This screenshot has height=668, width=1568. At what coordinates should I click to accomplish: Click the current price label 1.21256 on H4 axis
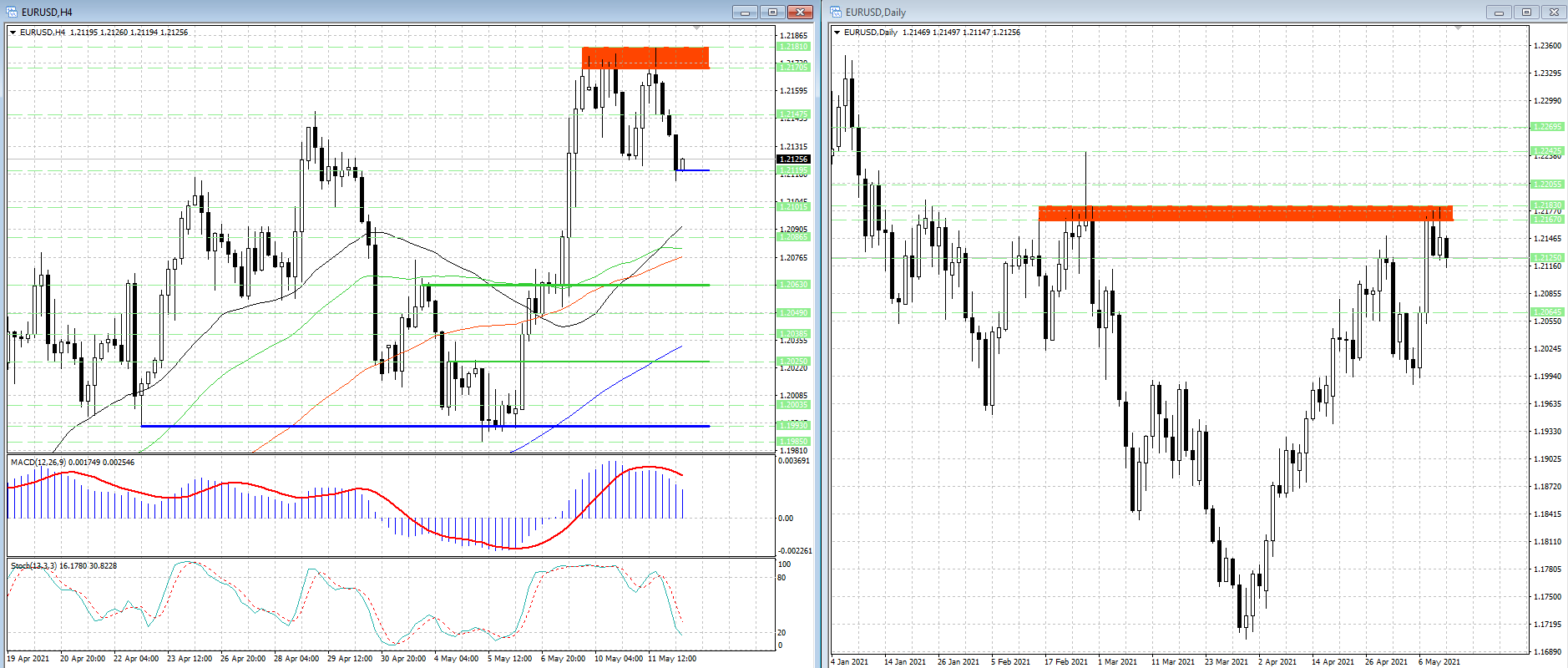tap(793, 159)
